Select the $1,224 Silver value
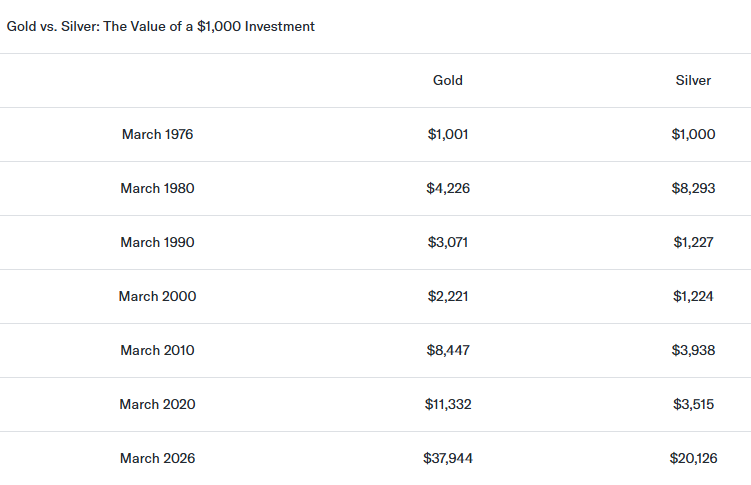Image resolution: width=751 pixels, height=485 pixels. (694, 296)
